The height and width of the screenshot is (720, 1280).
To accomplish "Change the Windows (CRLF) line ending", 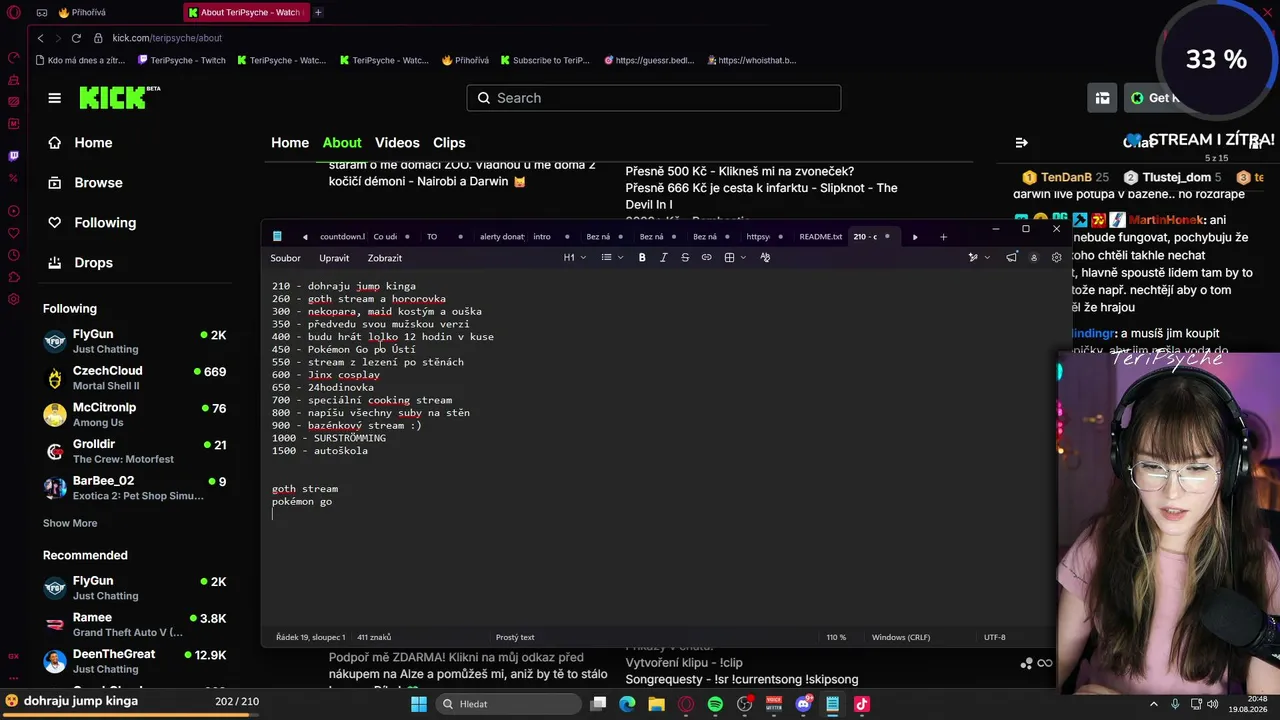I will pyautogui.click(x=902, y=637).
